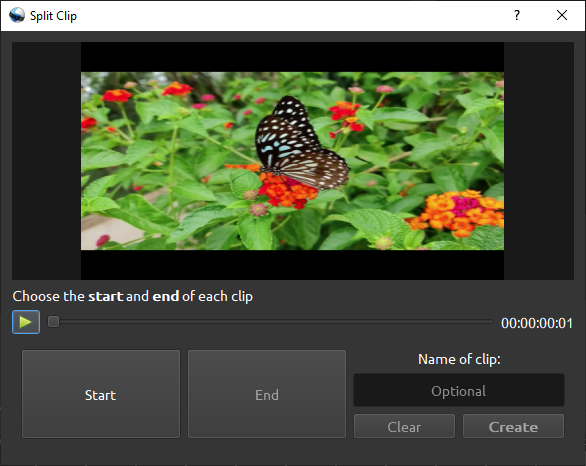Image resolution: width=586 pixels, height=466 pixels.
Task: Click the OpenShot icon in title bar
Action: (x=17, y=15)
